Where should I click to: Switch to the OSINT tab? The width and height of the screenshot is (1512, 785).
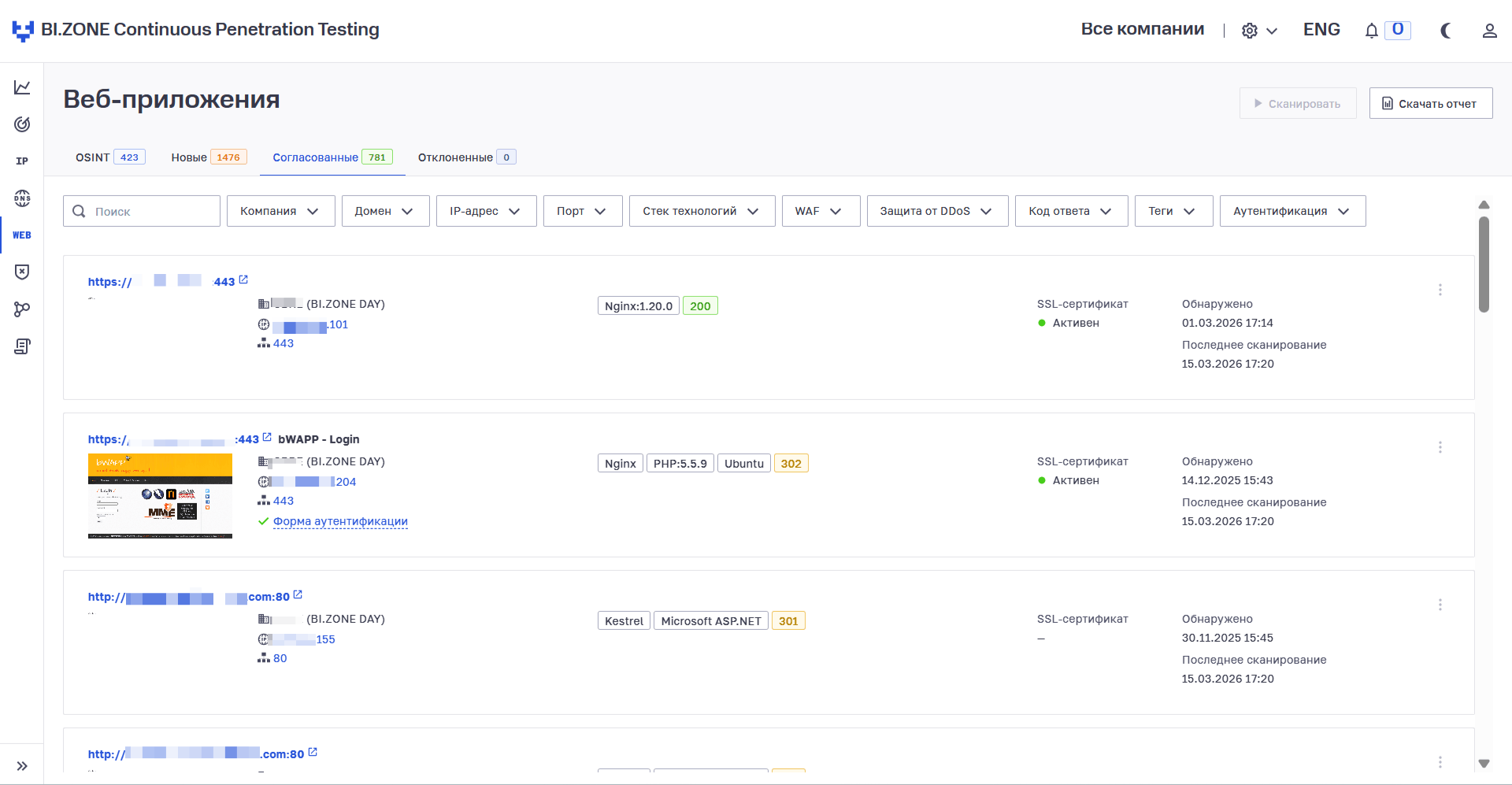pyautogui.click(x=109, y=157)
